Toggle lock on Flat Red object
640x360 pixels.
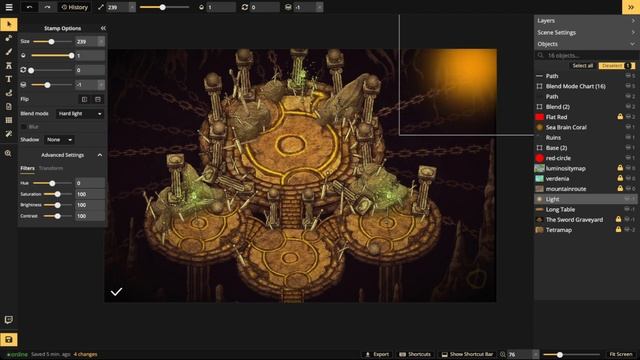[x=620, y=117]
